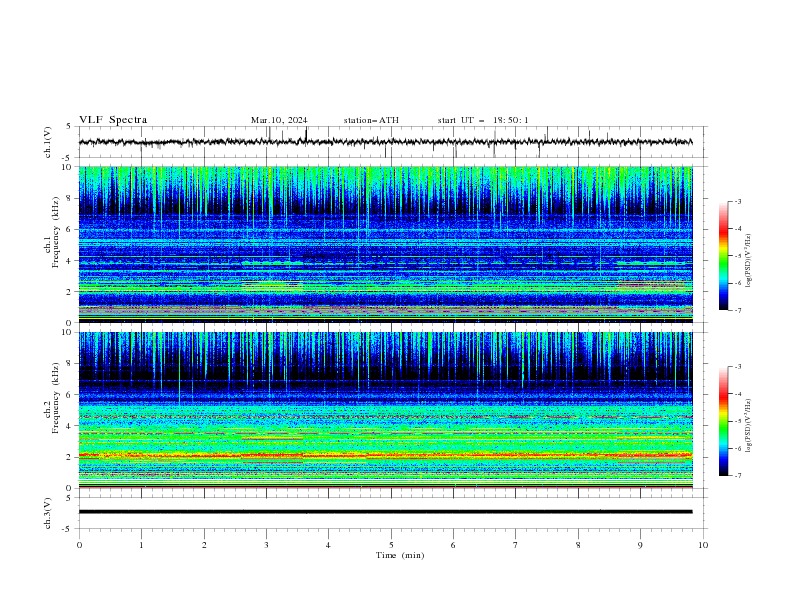
Task: Click the 'Time (min)' axis title
Action: (x=400, y=555)
